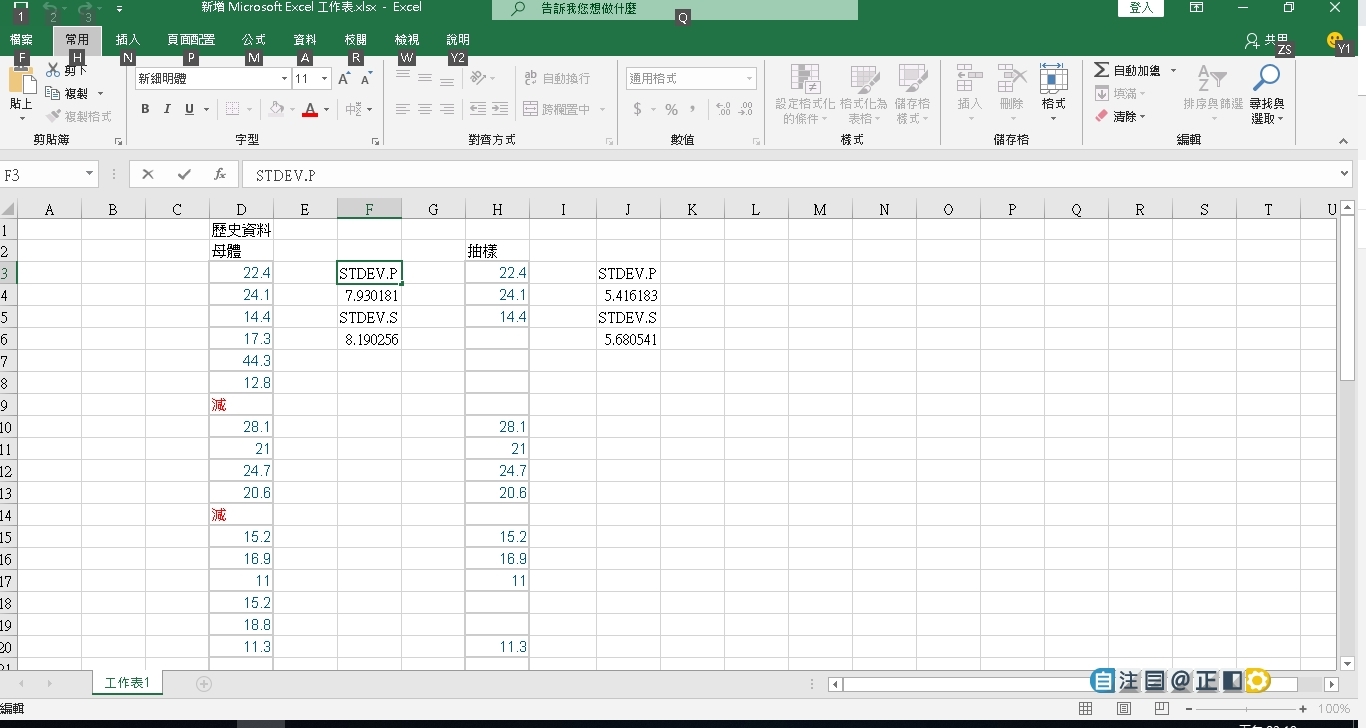Viewport: 1366px width, 728px height.
Task: Click cell with value 7.930181
Action: click(x=369, y=296)
